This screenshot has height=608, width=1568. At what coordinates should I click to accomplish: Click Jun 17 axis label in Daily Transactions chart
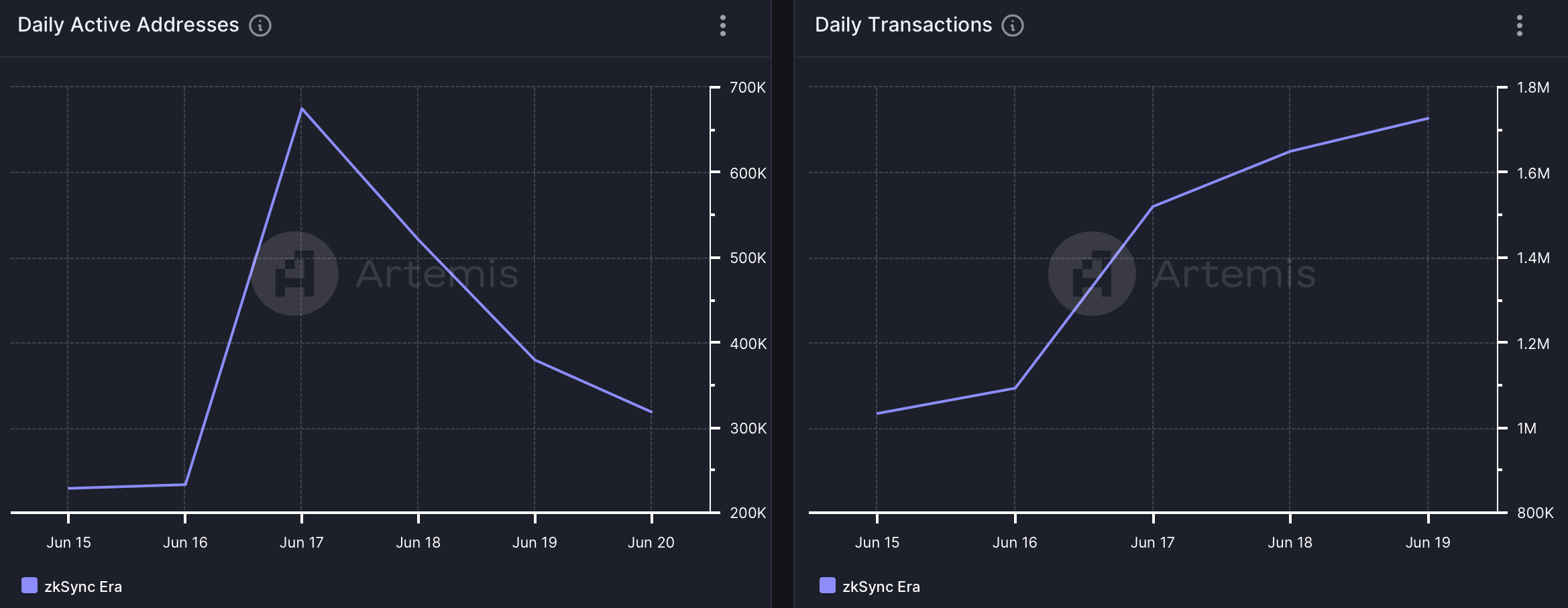(1153, 542)
